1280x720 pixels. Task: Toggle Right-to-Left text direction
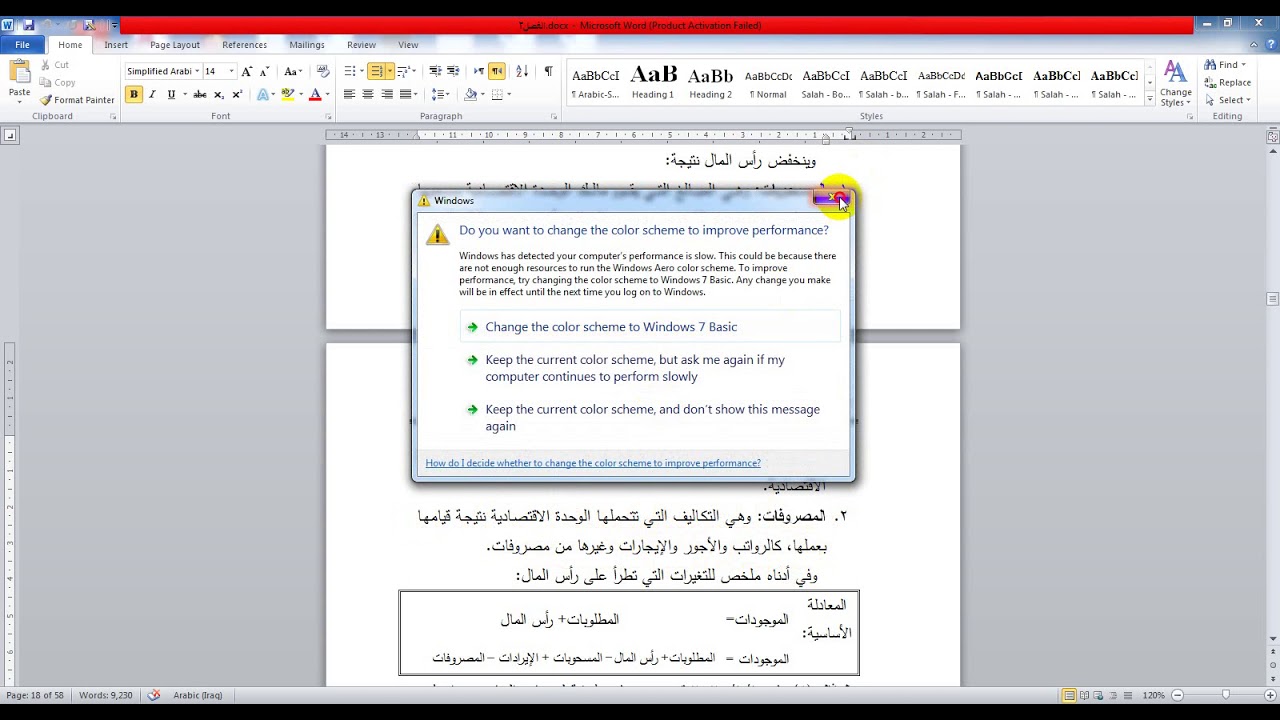coord(496,71)
